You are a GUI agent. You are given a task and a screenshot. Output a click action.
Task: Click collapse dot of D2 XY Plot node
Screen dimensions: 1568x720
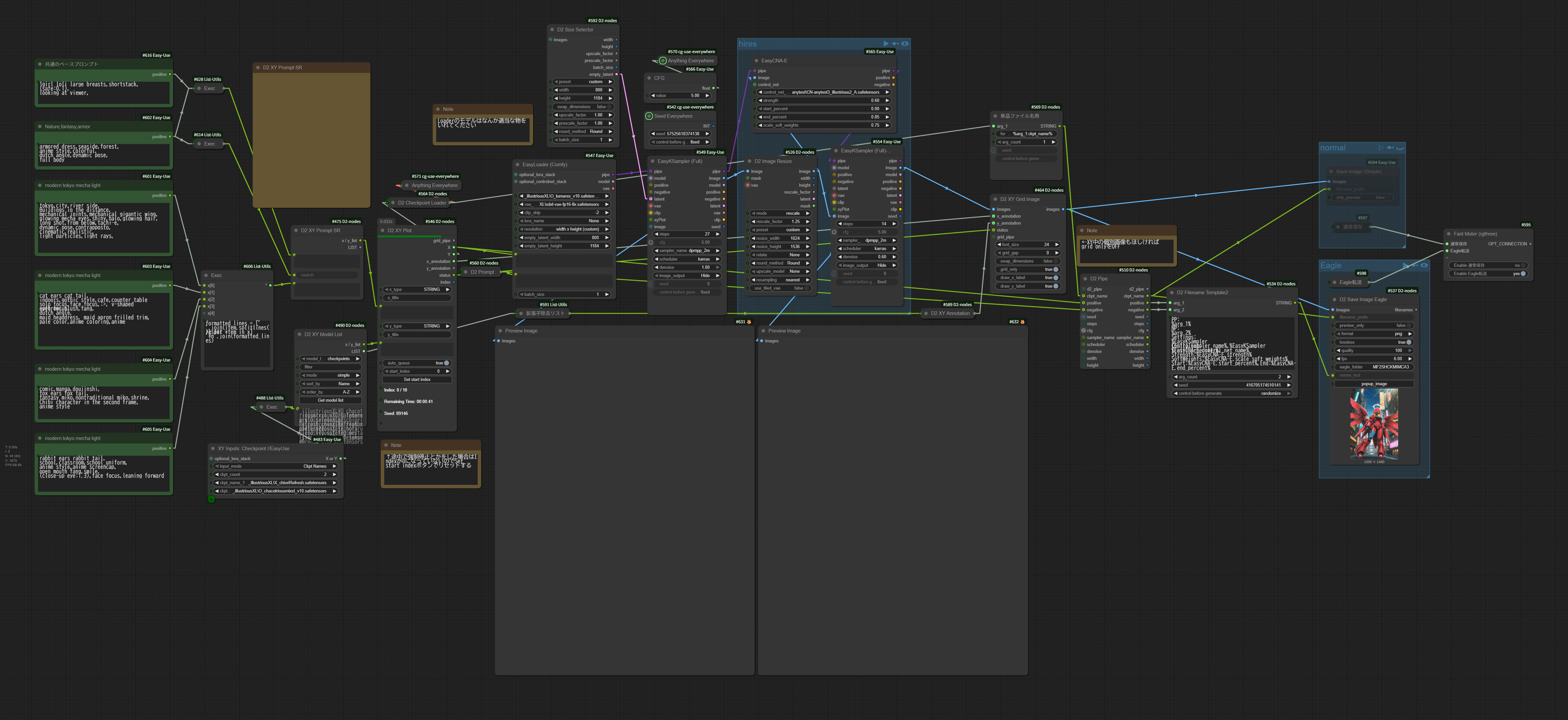click(x=382, y=231)
